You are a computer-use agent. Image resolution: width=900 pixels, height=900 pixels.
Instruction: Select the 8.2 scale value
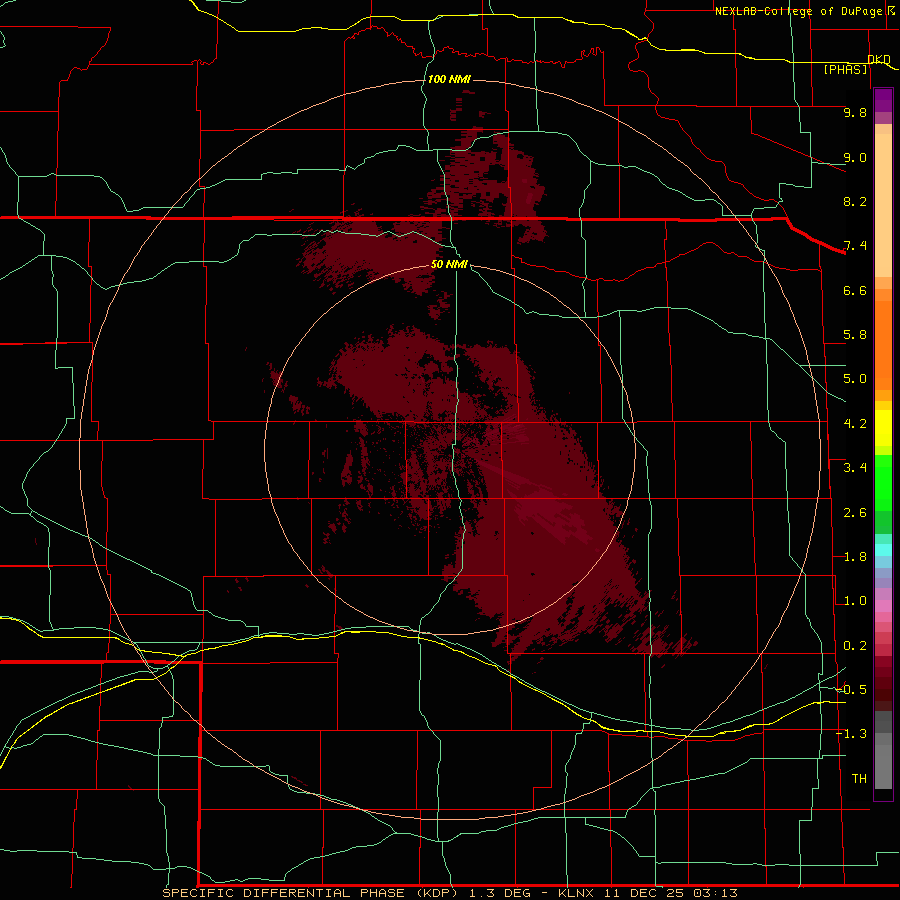855,201
